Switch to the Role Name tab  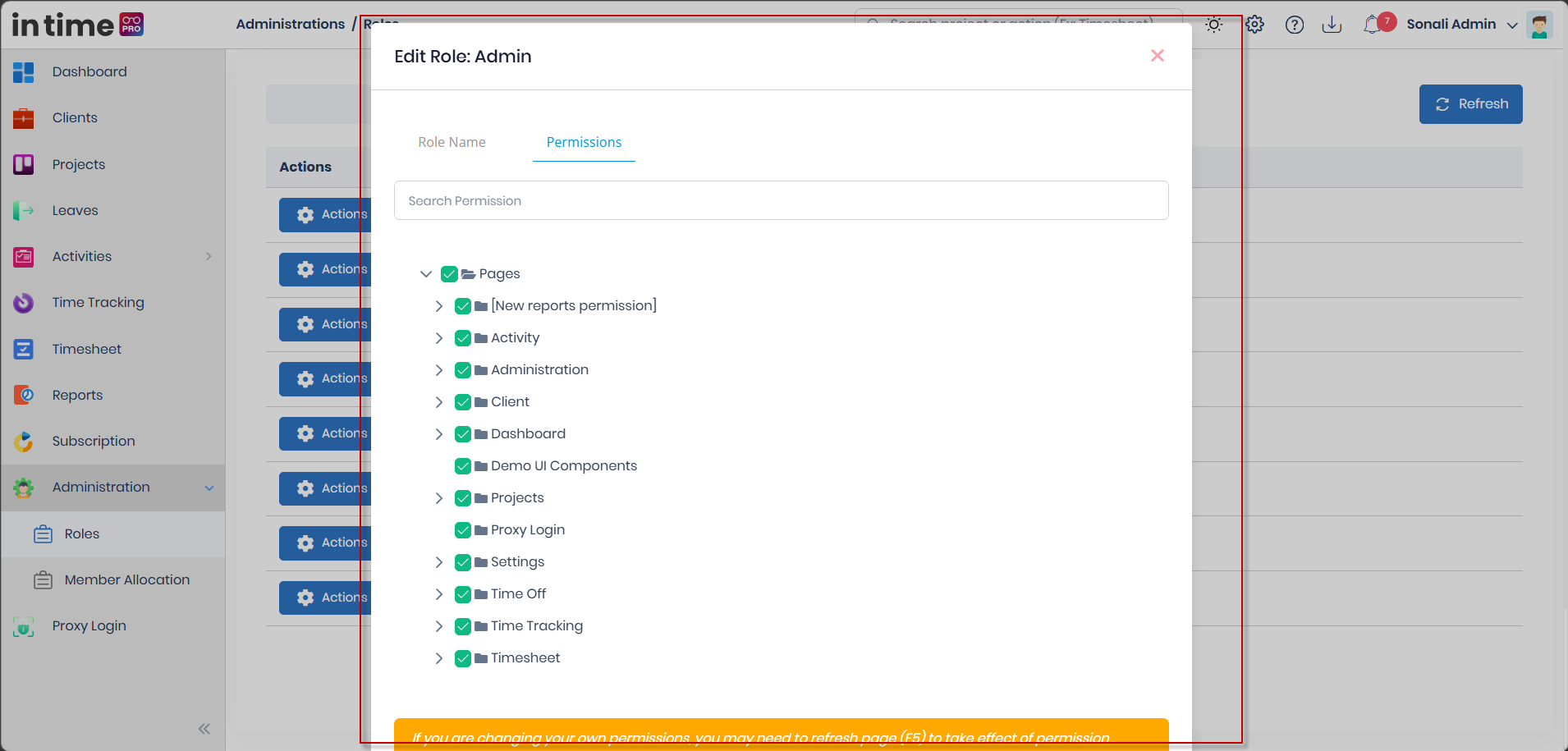pos(452,142)
